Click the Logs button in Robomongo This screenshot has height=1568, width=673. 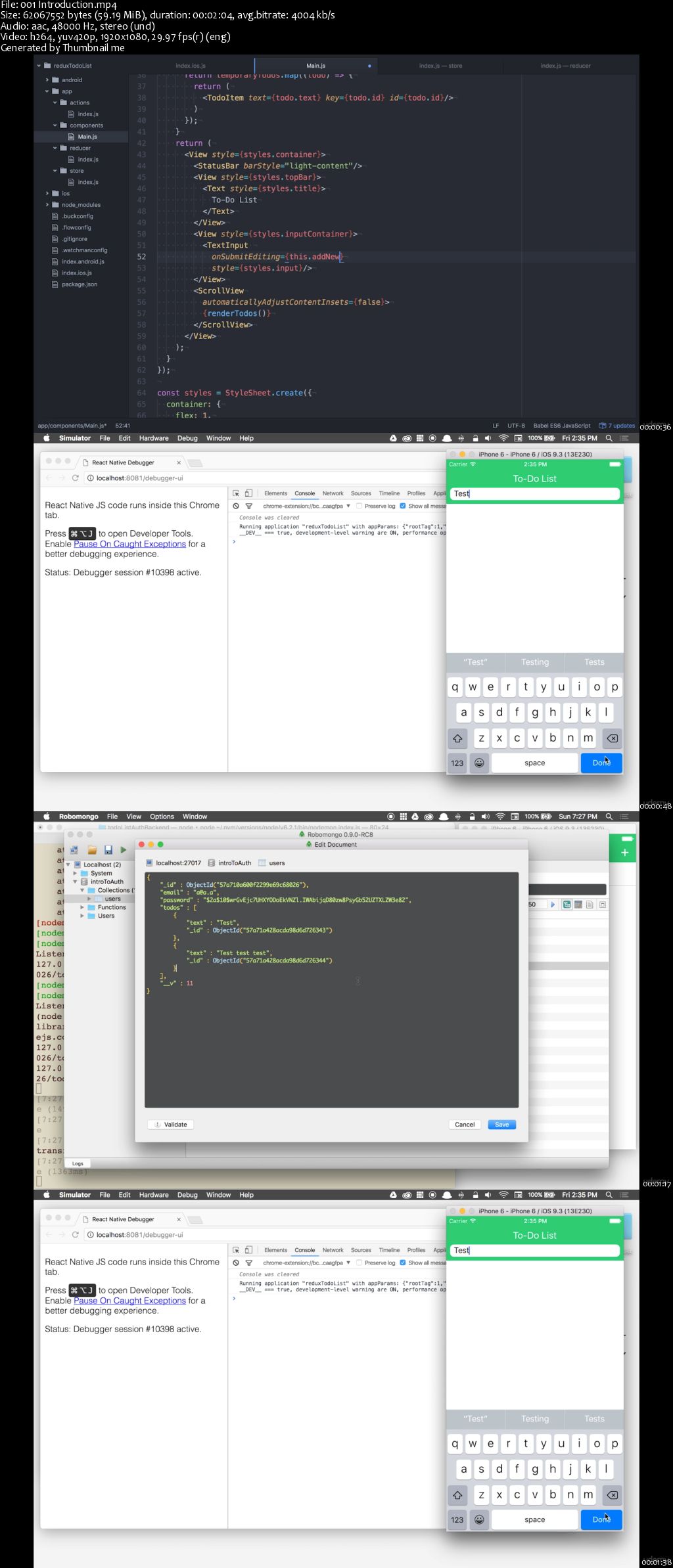(78, 1163)
